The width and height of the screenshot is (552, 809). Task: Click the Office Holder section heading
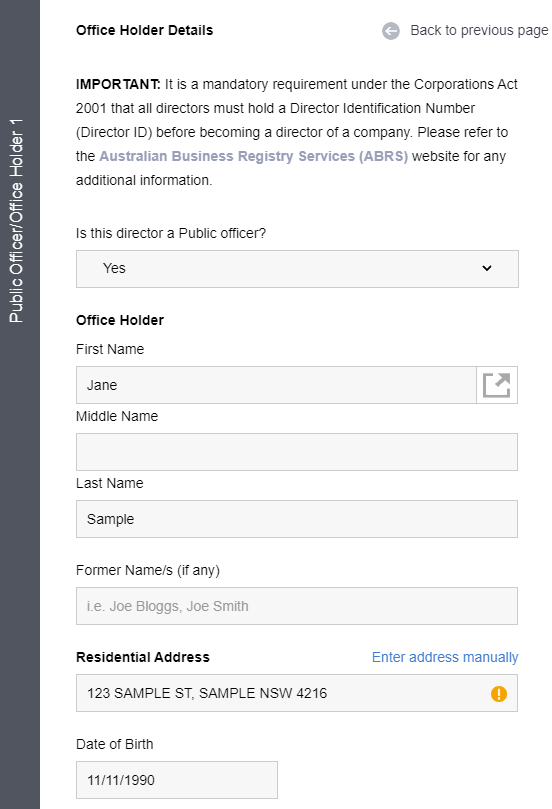[x=120, y=320]
